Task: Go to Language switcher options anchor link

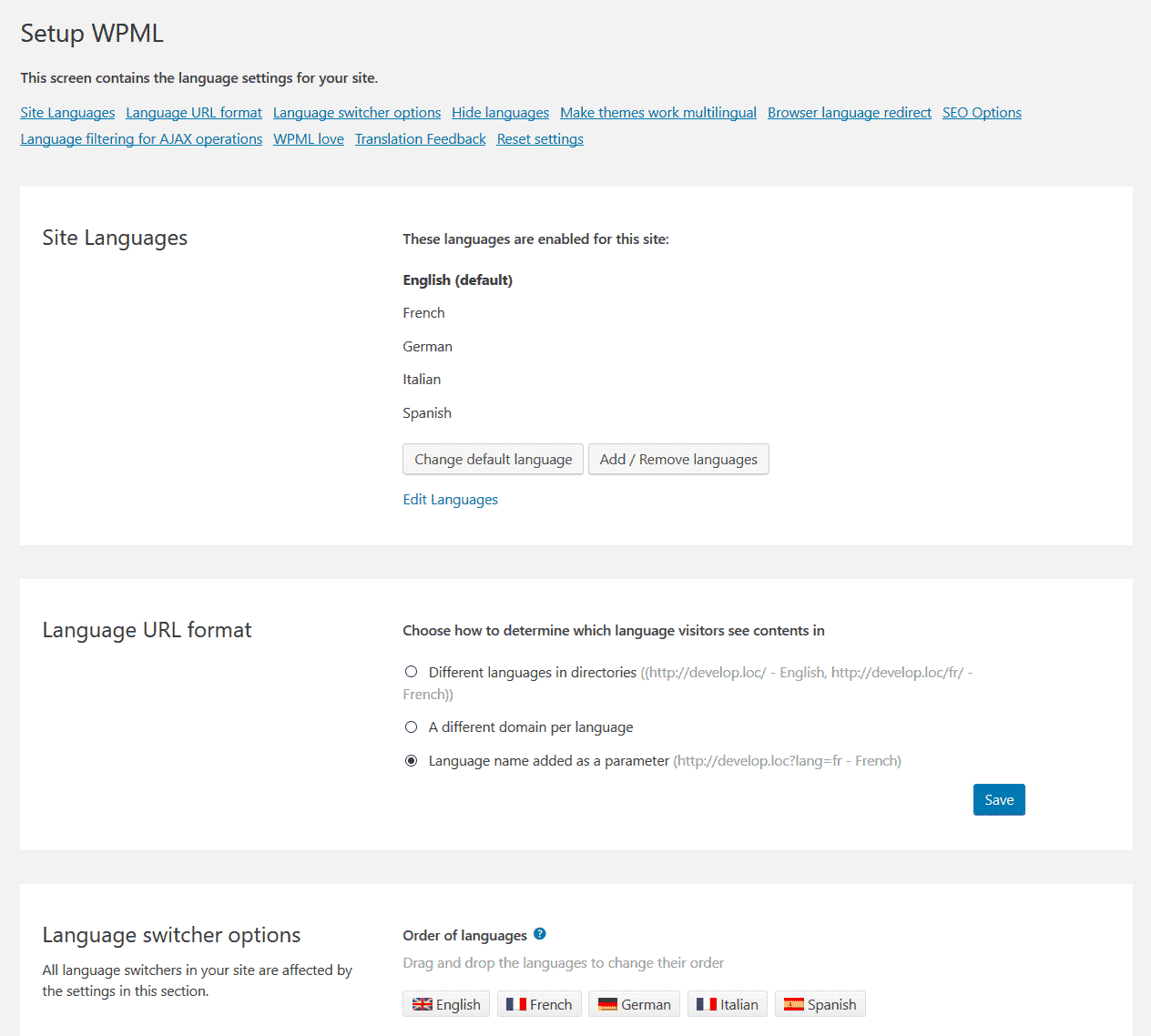Action: 357,113
